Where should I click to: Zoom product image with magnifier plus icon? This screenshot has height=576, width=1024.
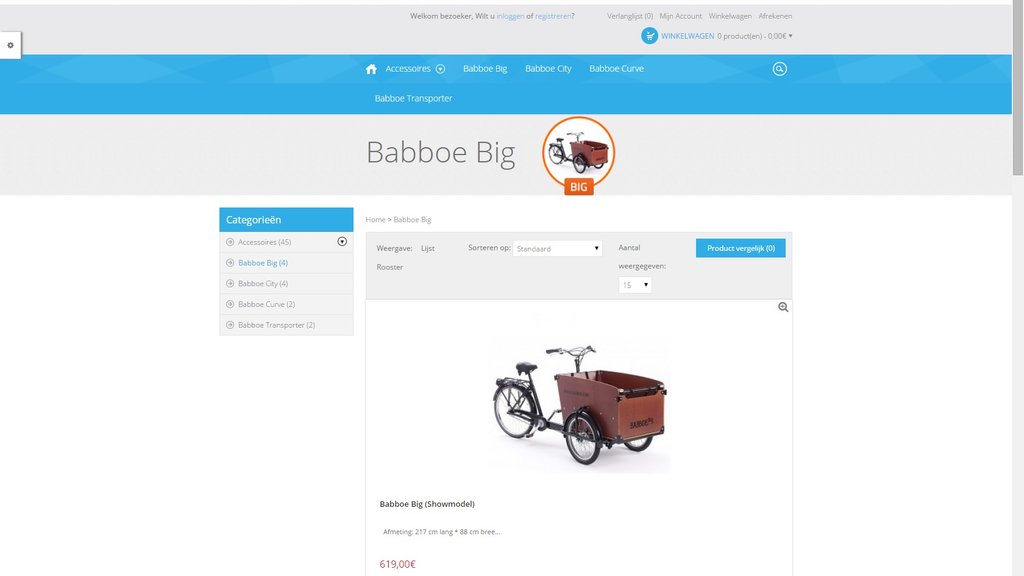[x=783, y=307]
